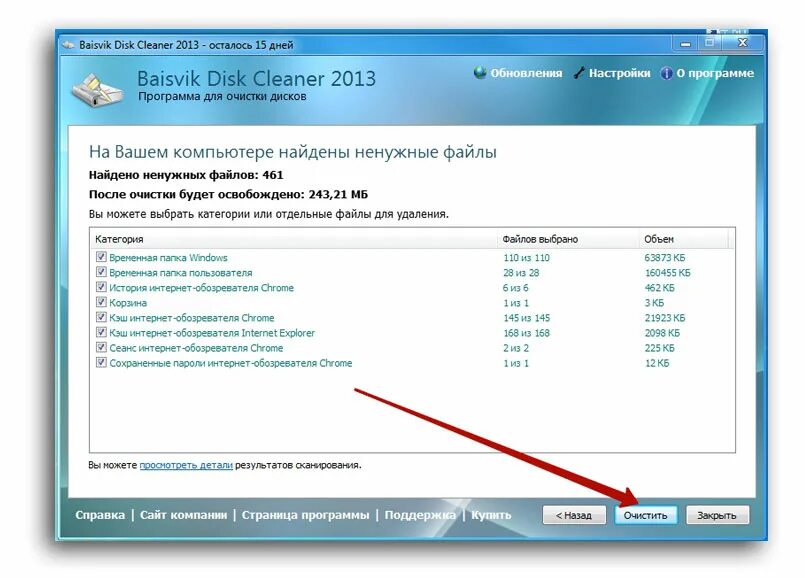Select the Временная папка Windows row label

click(168, 258)
